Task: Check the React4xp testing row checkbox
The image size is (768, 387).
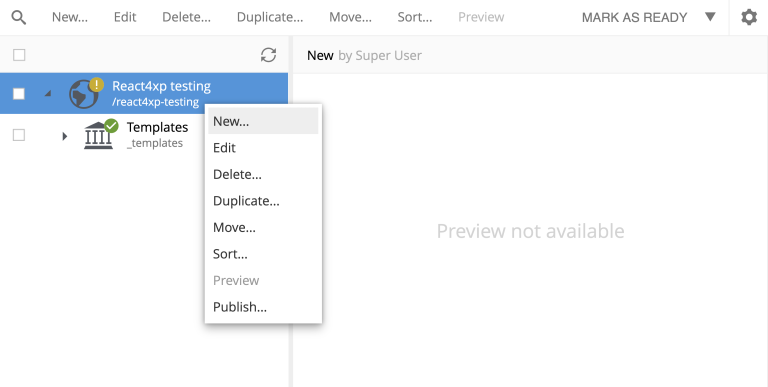Action: [x=19, y=94]
